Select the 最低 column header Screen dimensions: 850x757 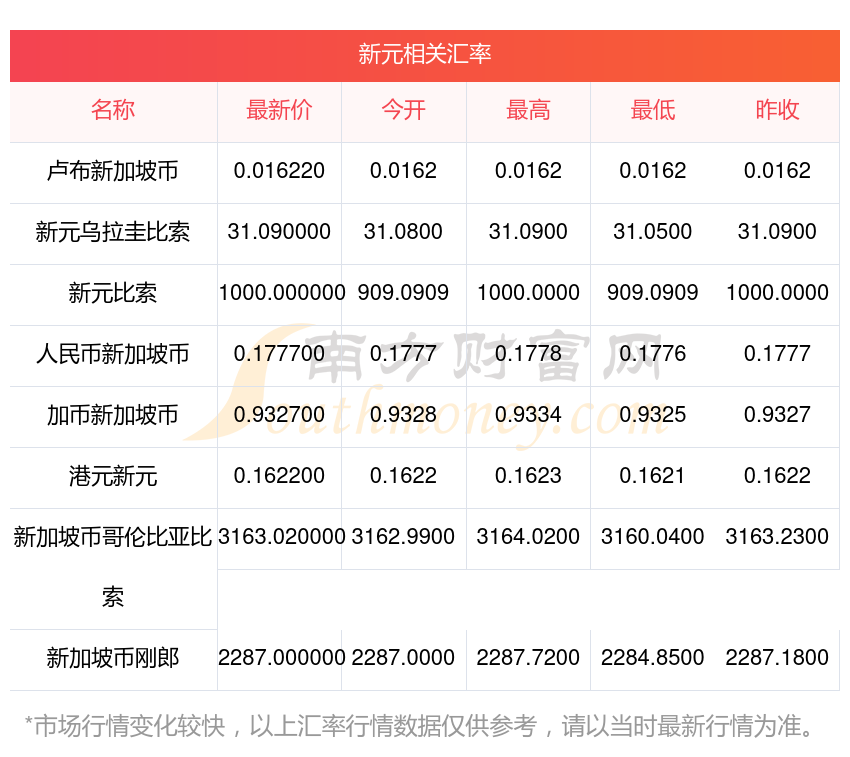[653, 110]
